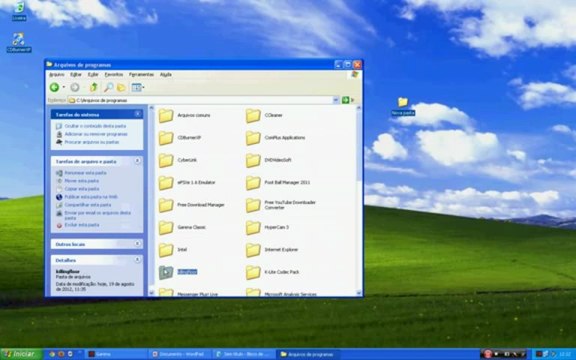This screenshot has height=360, width=576.
Task: Select Free YouTube Downloader Converter folder icon
Action: click(x=253, y=205)
